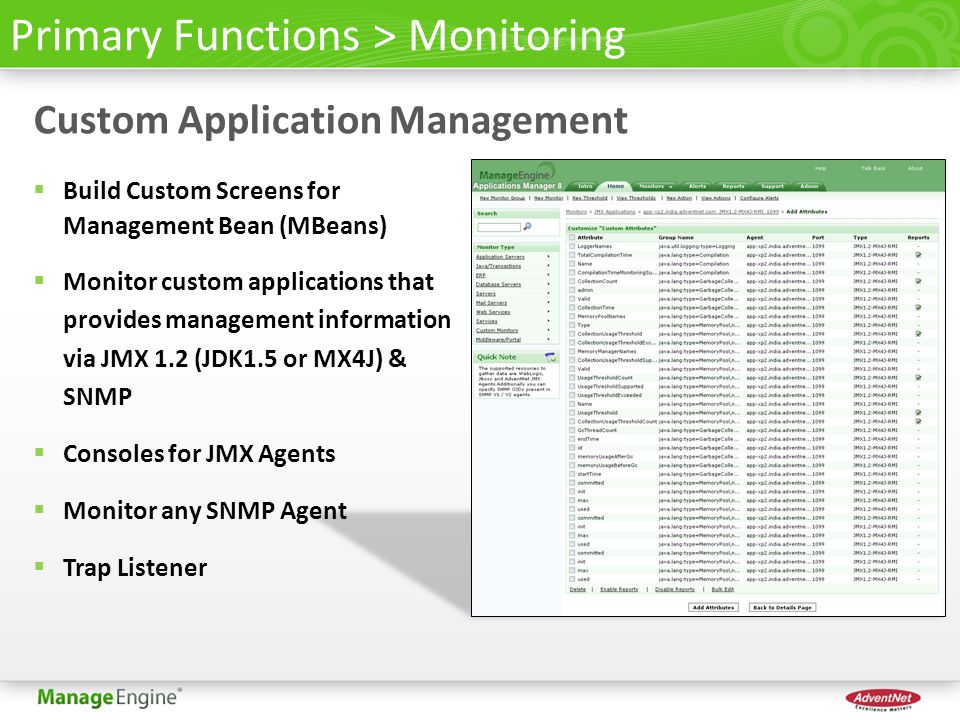Expand Custom Monitors arrow

pyautogui.click(x=548, y=330)
